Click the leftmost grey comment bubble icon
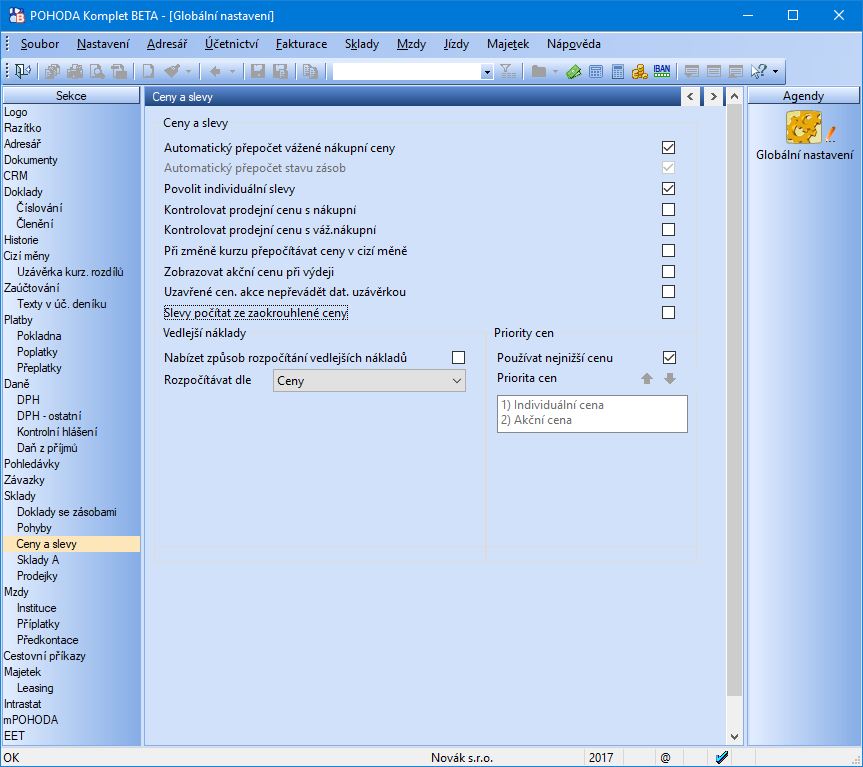The image size is (863, 767). [692, 72]
